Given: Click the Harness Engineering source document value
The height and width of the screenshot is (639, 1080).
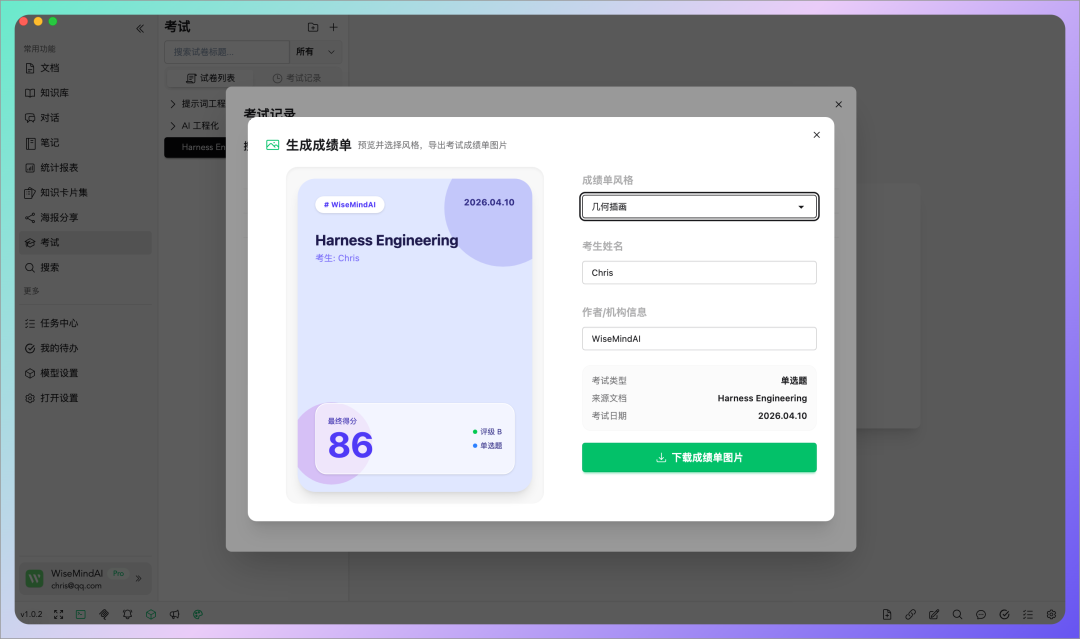Looking at the screenshot, I should [x=762, y=398].
